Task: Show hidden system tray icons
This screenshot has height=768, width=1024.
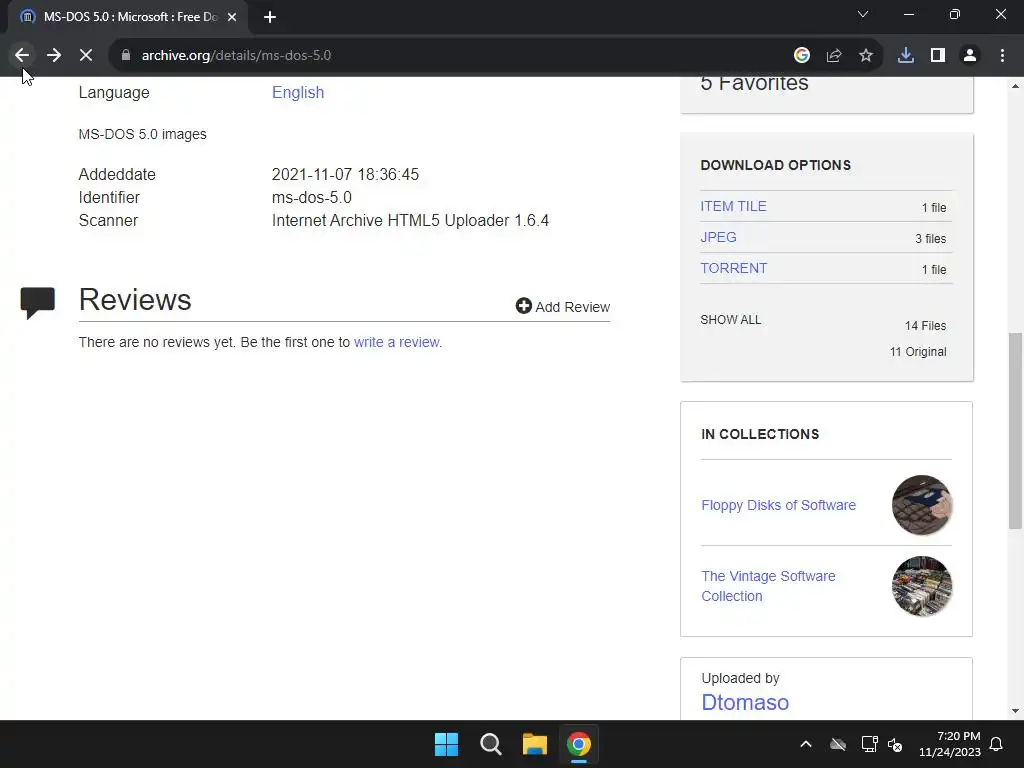Action: click(x=806, y=744)
